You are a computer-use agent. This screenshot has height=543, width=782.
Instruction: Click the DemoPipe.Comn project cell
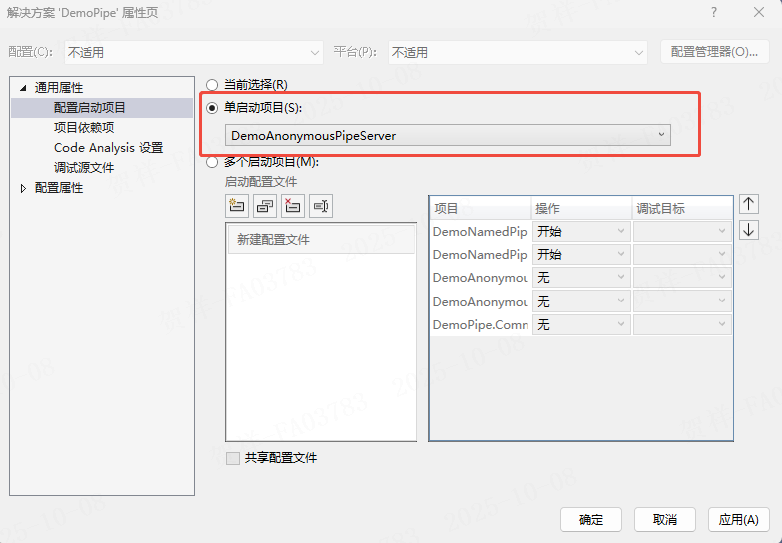tap(481, 325)
